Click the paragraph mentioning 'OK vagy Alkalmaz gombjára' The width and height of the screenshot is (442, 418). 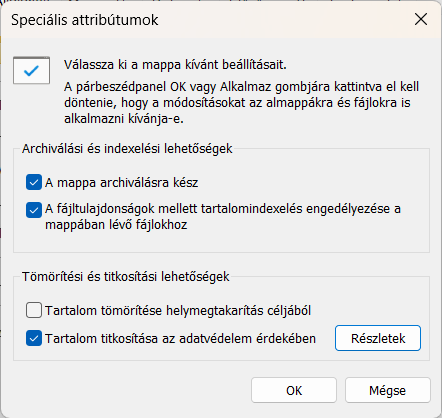241,103
